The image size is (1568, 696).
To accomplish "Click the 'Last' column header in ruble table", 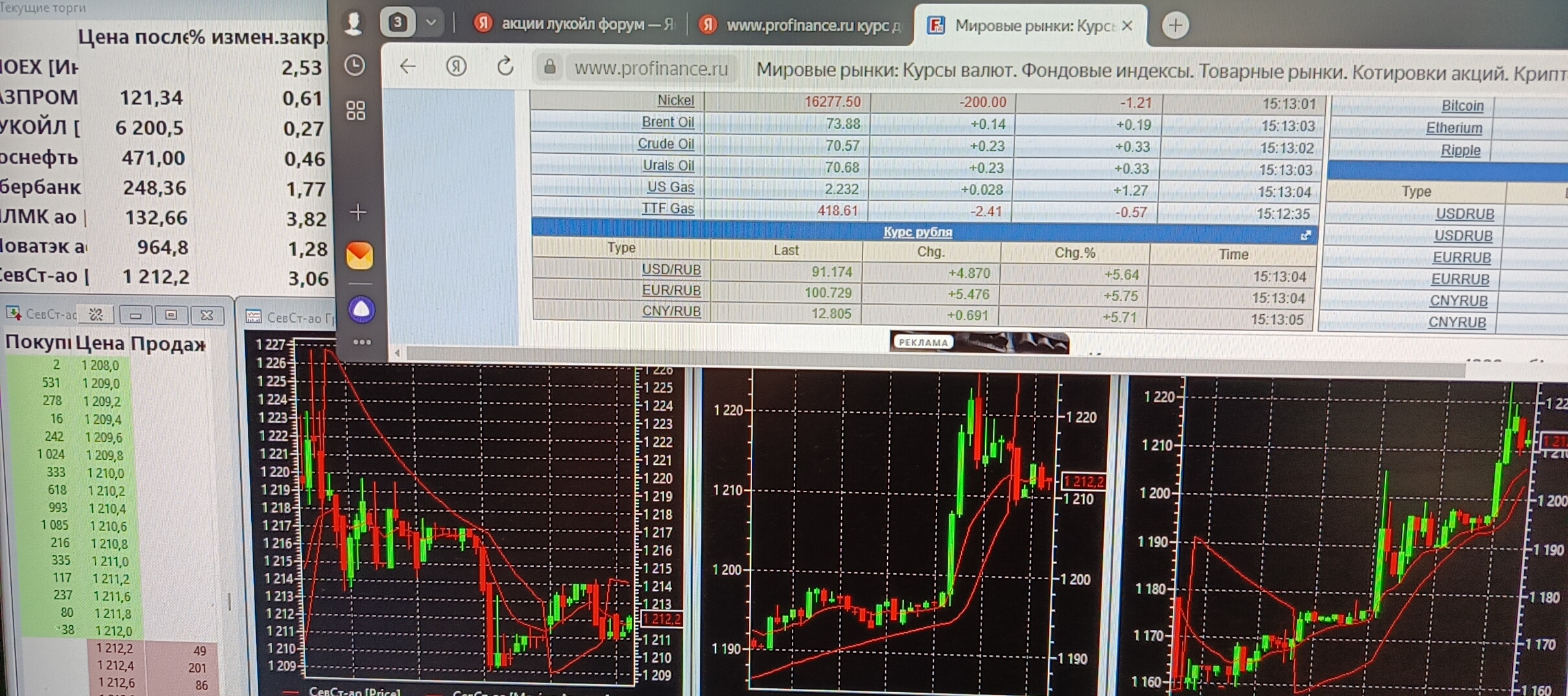I will [x=786, y=250].
